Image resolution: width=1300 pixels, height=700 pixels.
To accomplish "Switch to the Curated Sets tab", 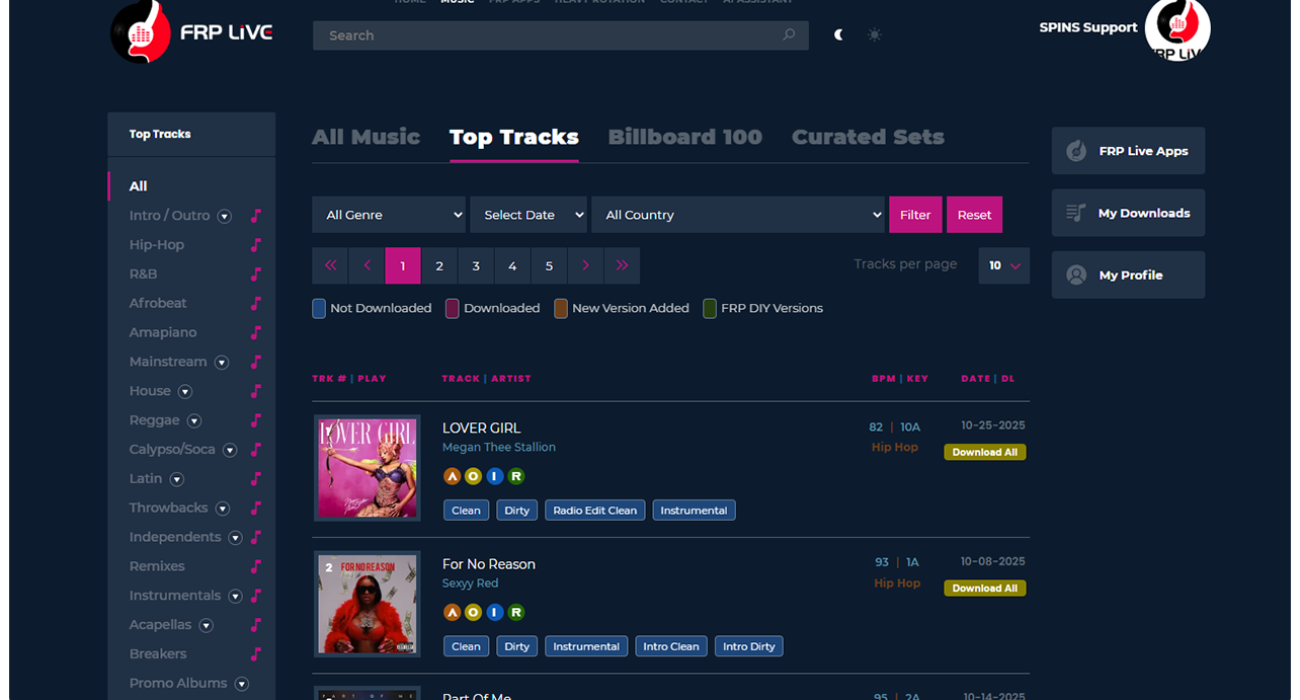I will pos(868,137).
